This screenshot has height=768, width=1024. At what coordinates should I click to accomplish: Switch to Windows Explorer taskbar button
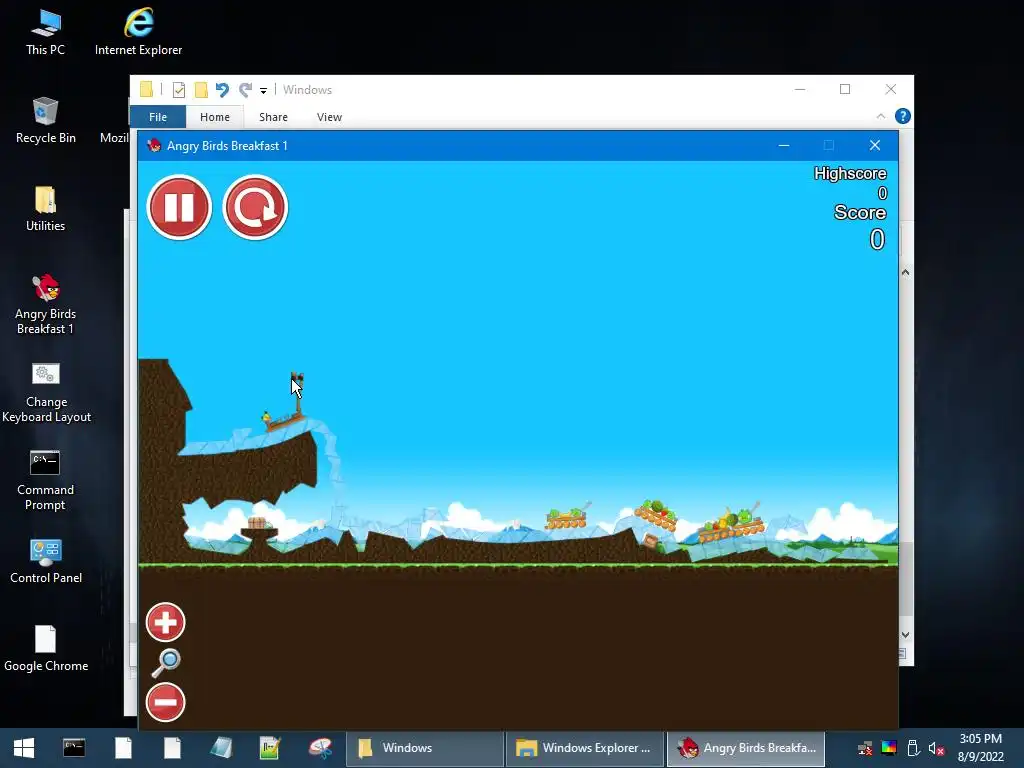point(584,748)
